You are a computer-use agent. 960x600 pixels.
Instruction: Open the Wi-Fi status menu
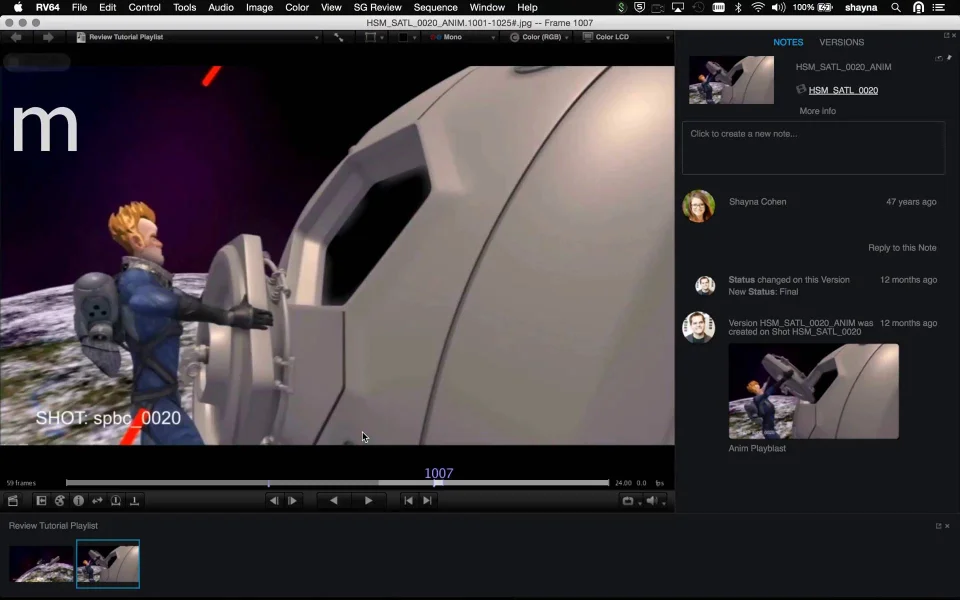click(758, 7)
